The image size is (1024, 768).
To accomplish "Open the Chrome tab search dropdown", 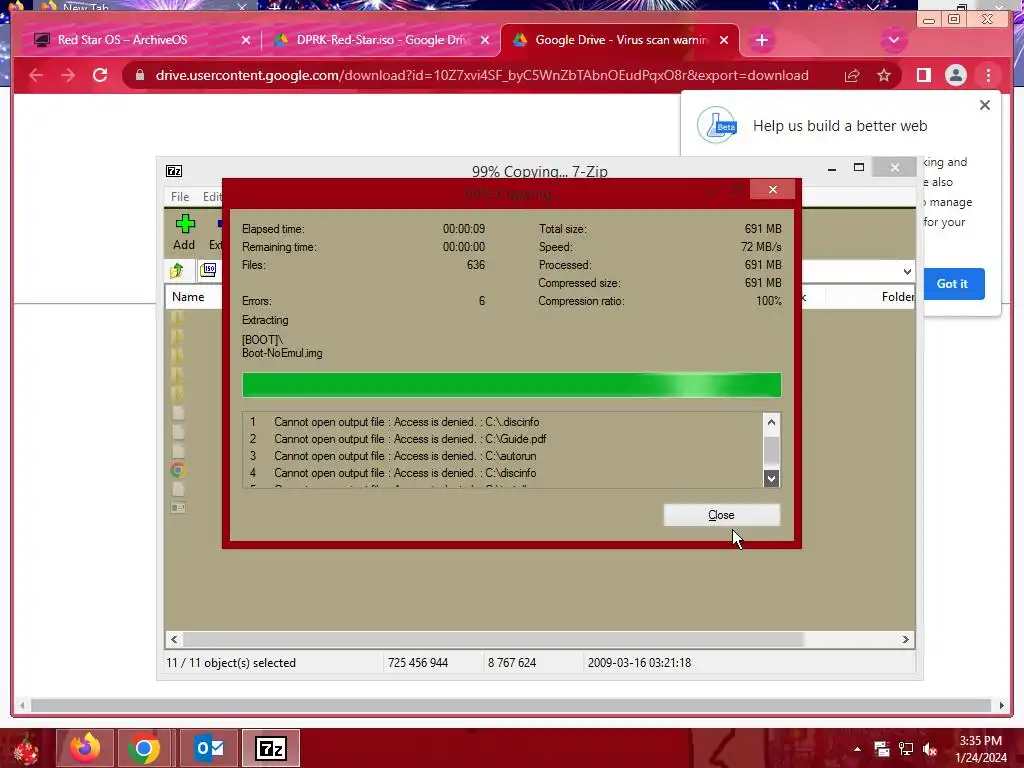I will tap(893, 40).
